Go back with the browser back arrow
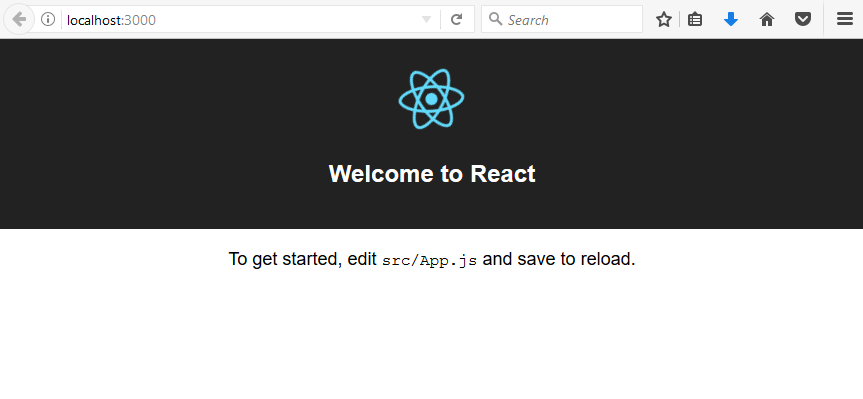 tap(19, 20)
